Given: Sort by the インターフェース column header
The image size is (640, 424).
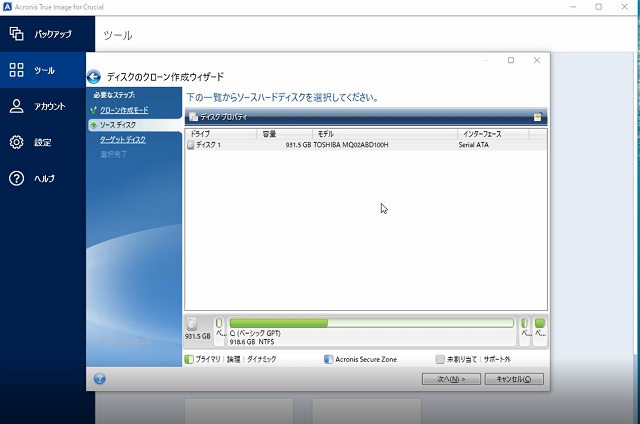Looking at the screenshot, I should (x=493, y=134).
